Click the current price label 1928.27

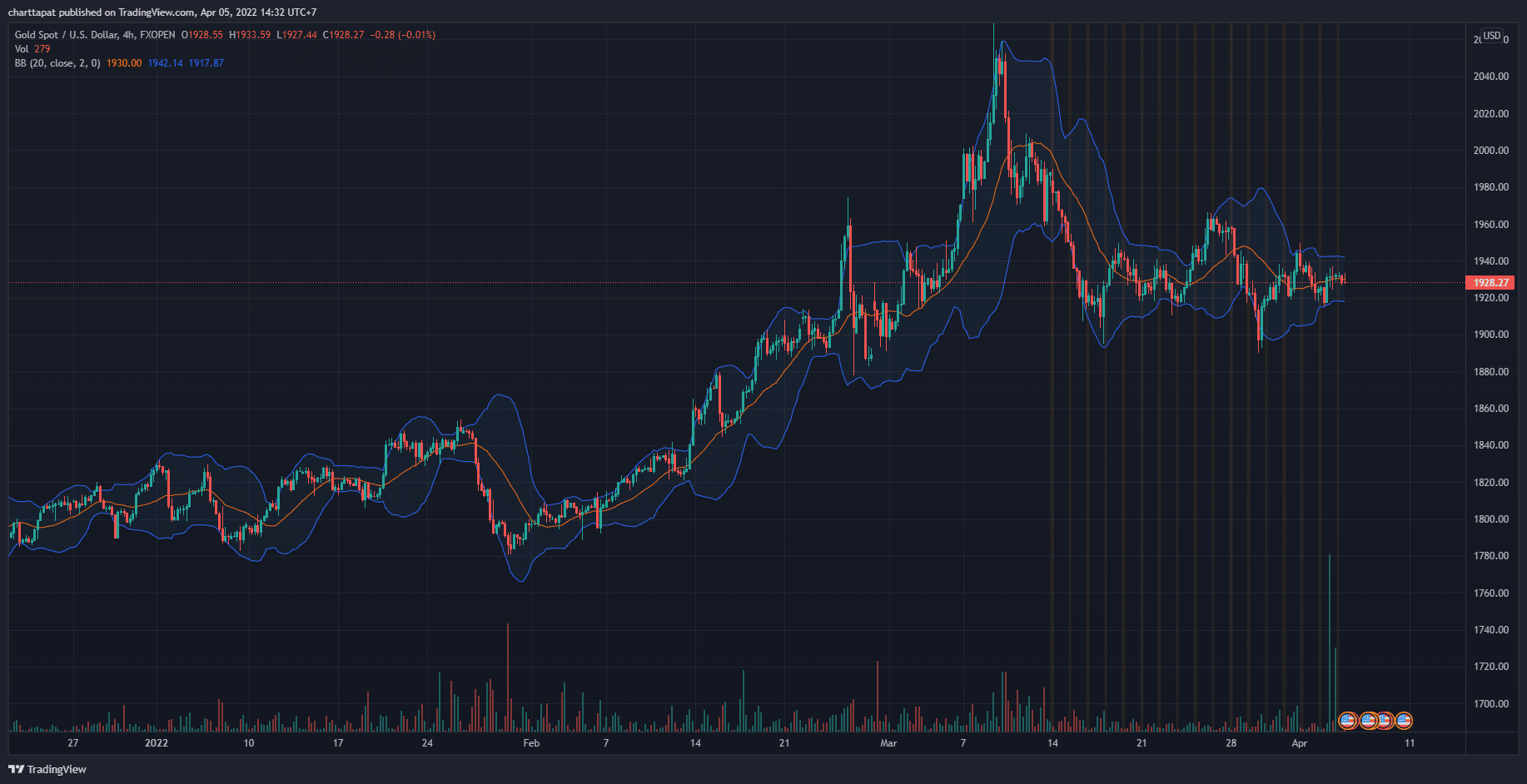click(1490, 283)
